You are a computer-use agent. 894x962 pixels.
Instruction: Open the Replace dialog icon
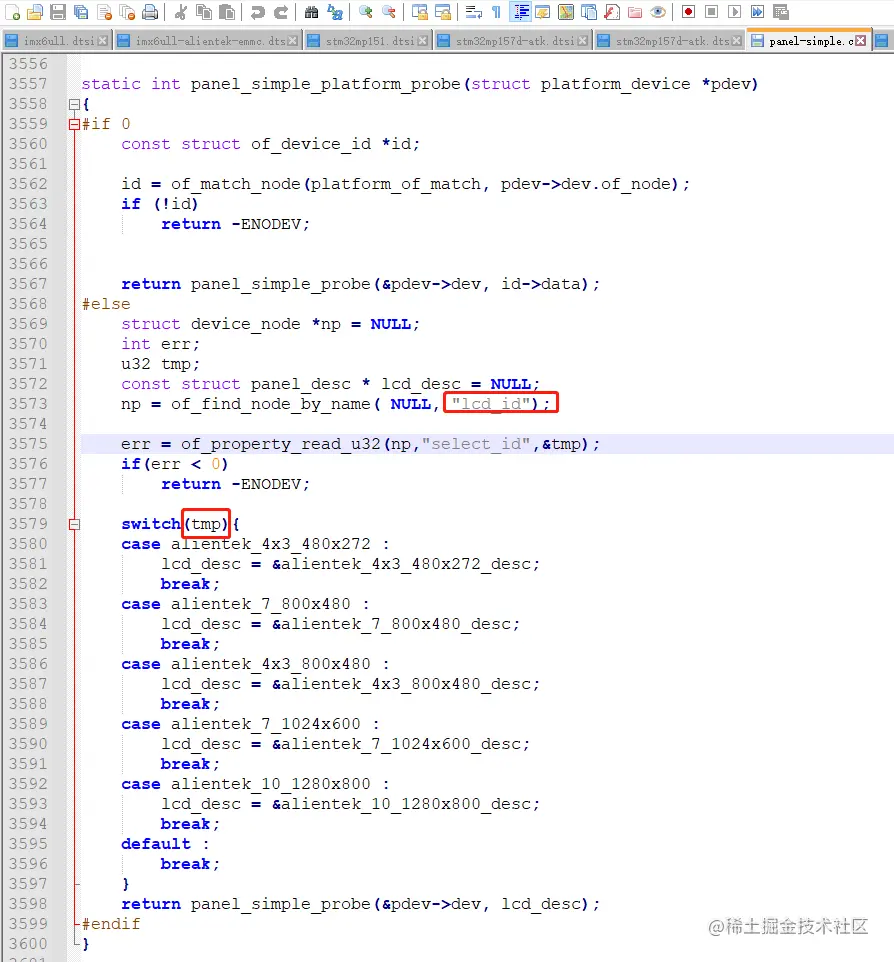click(335, 12)
